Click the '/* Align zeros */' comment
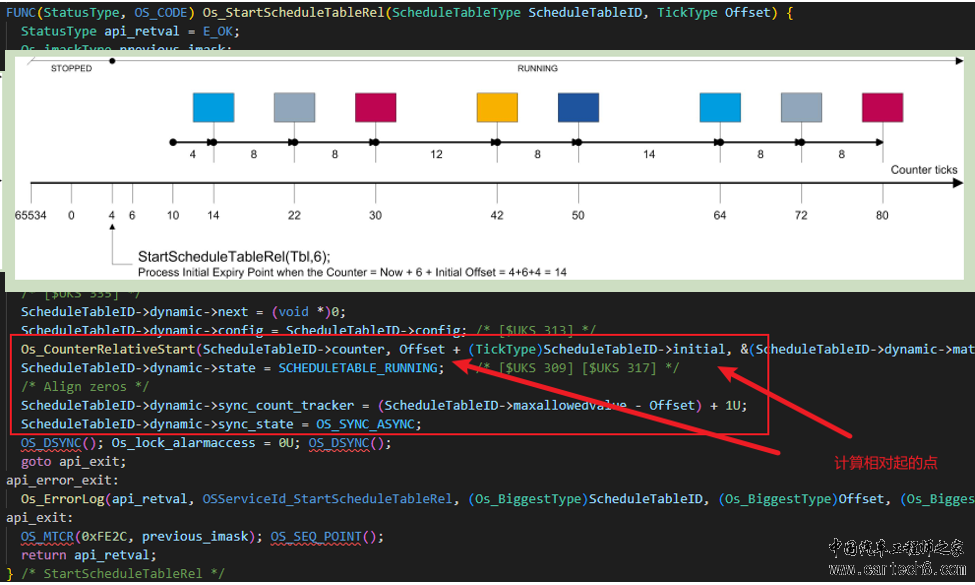This screenshot has height=585, width=975. click(x=85, y=387)
